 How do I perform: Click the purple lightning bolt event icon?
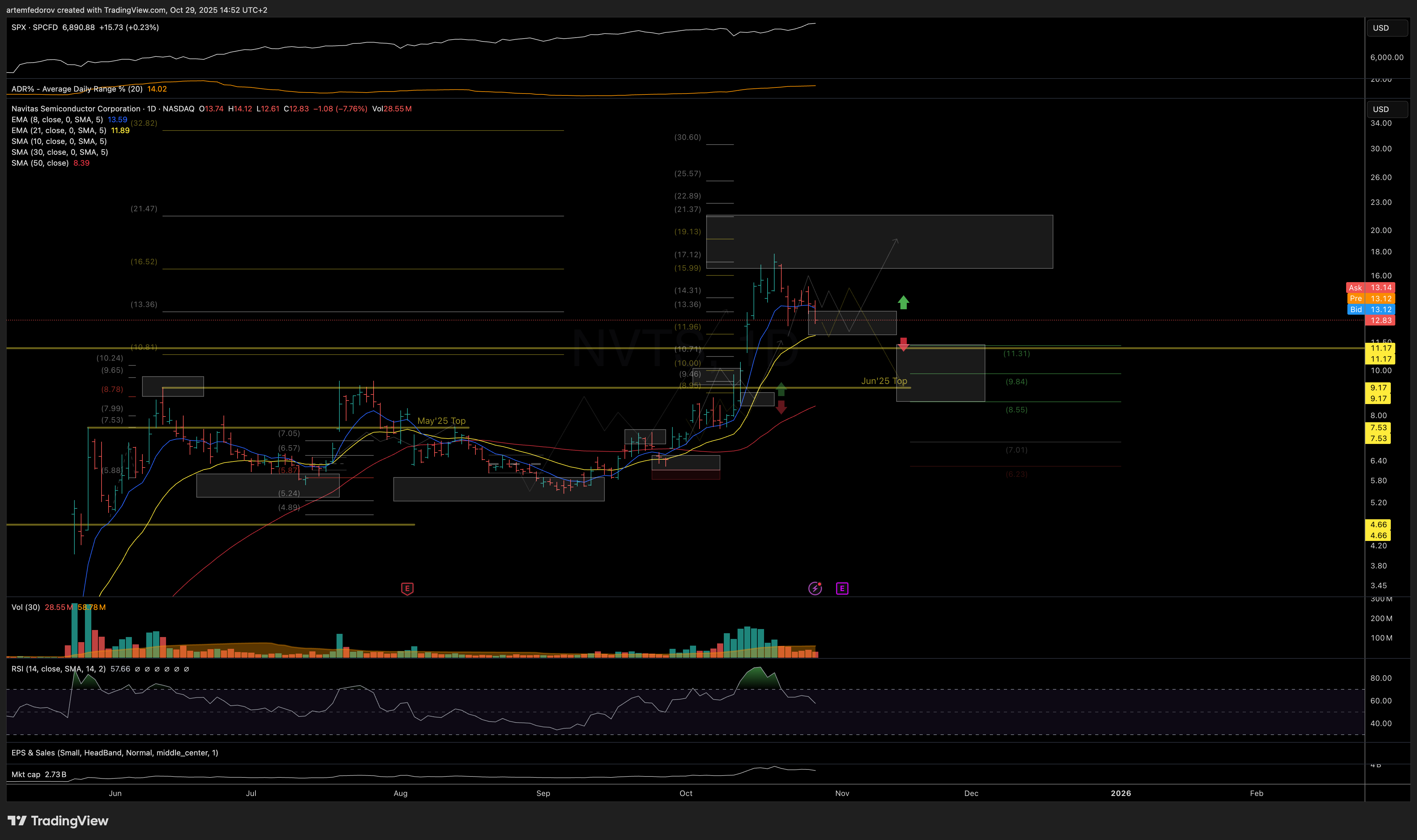(815, 589)
